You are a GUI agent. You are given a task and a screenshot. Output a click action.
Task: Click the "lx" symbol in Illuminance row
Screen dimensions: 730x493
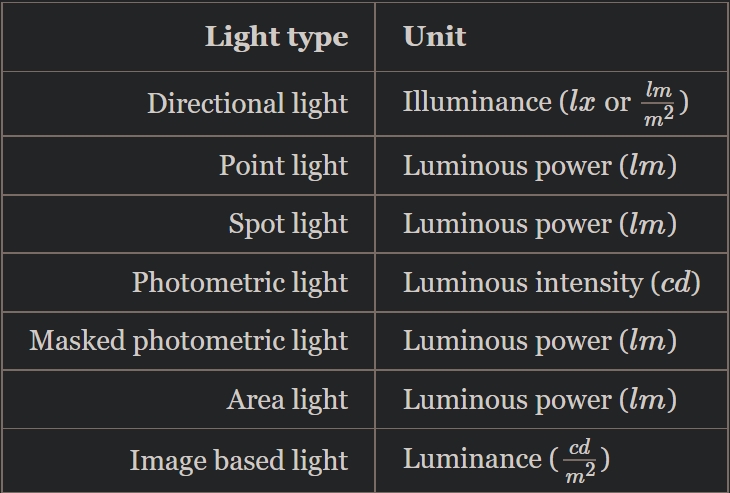coord(581,102)
